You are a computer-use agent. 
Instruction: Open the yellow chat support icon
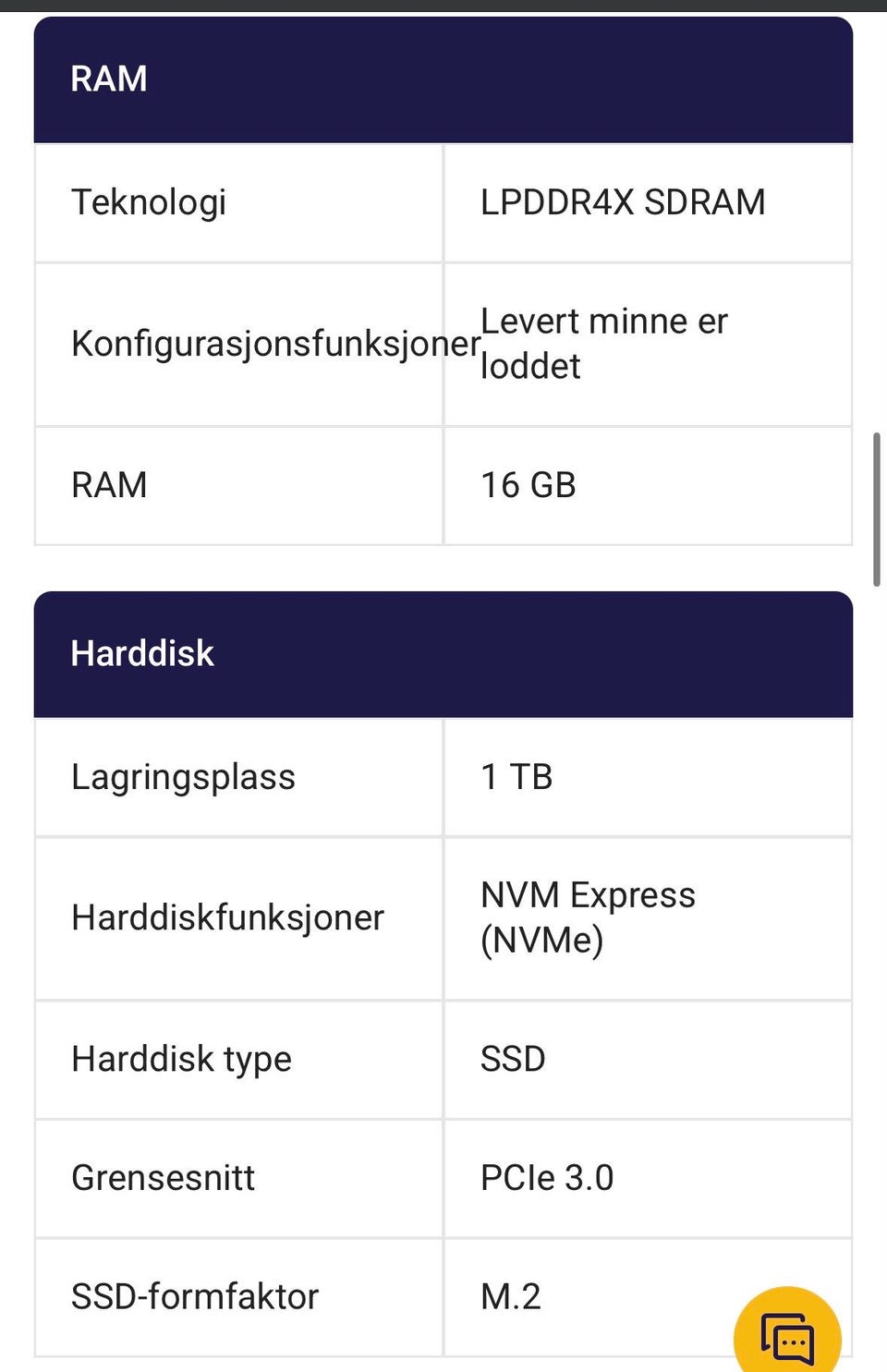[787, 1336]
